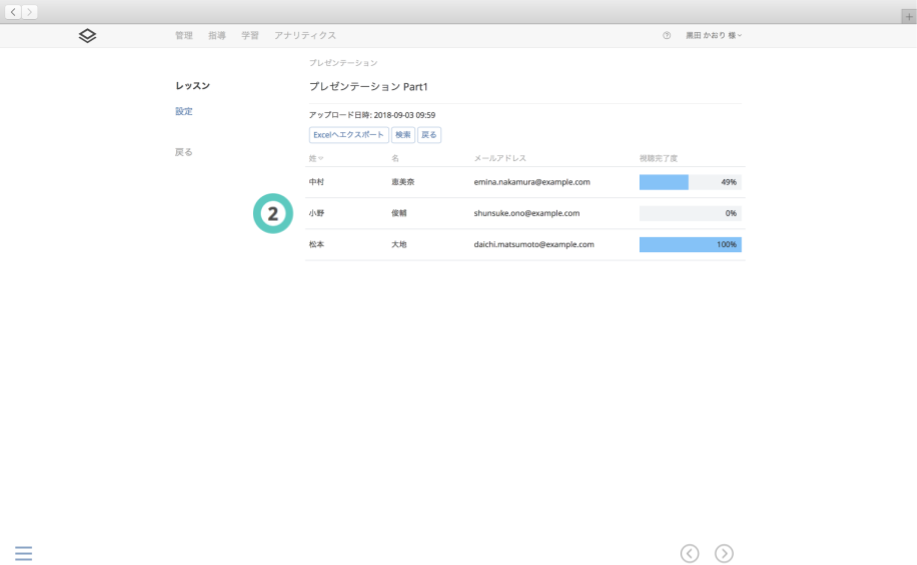The width and height of the screenshot is (917, 565).
Task: Sort by 姓 column chevron
Action: pyautogui.click(x=321, y=158)
